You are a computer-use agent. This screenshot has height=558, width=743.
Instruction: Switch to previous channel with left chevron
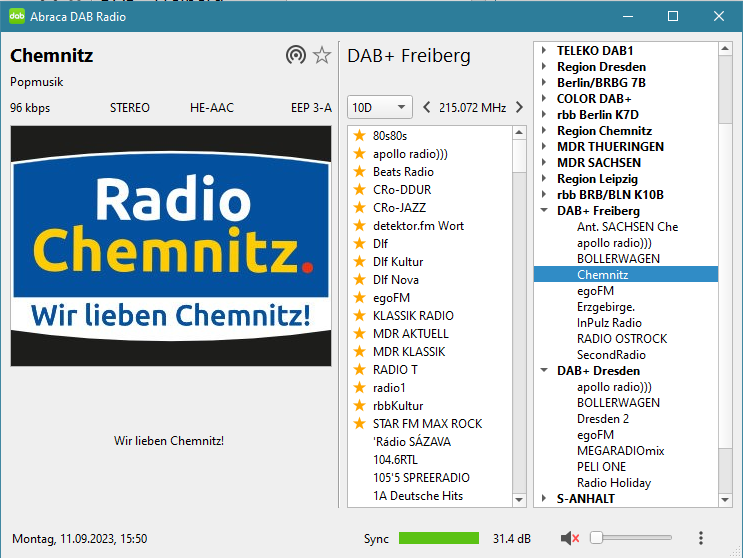click(427, 107)
